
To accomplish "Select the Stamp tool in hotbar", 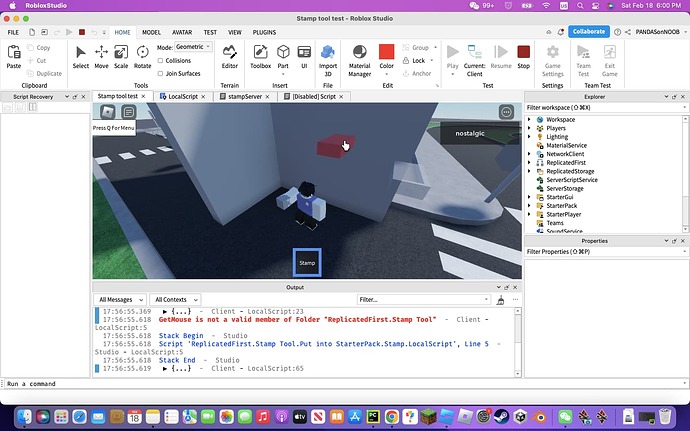I will click(307, 262).
